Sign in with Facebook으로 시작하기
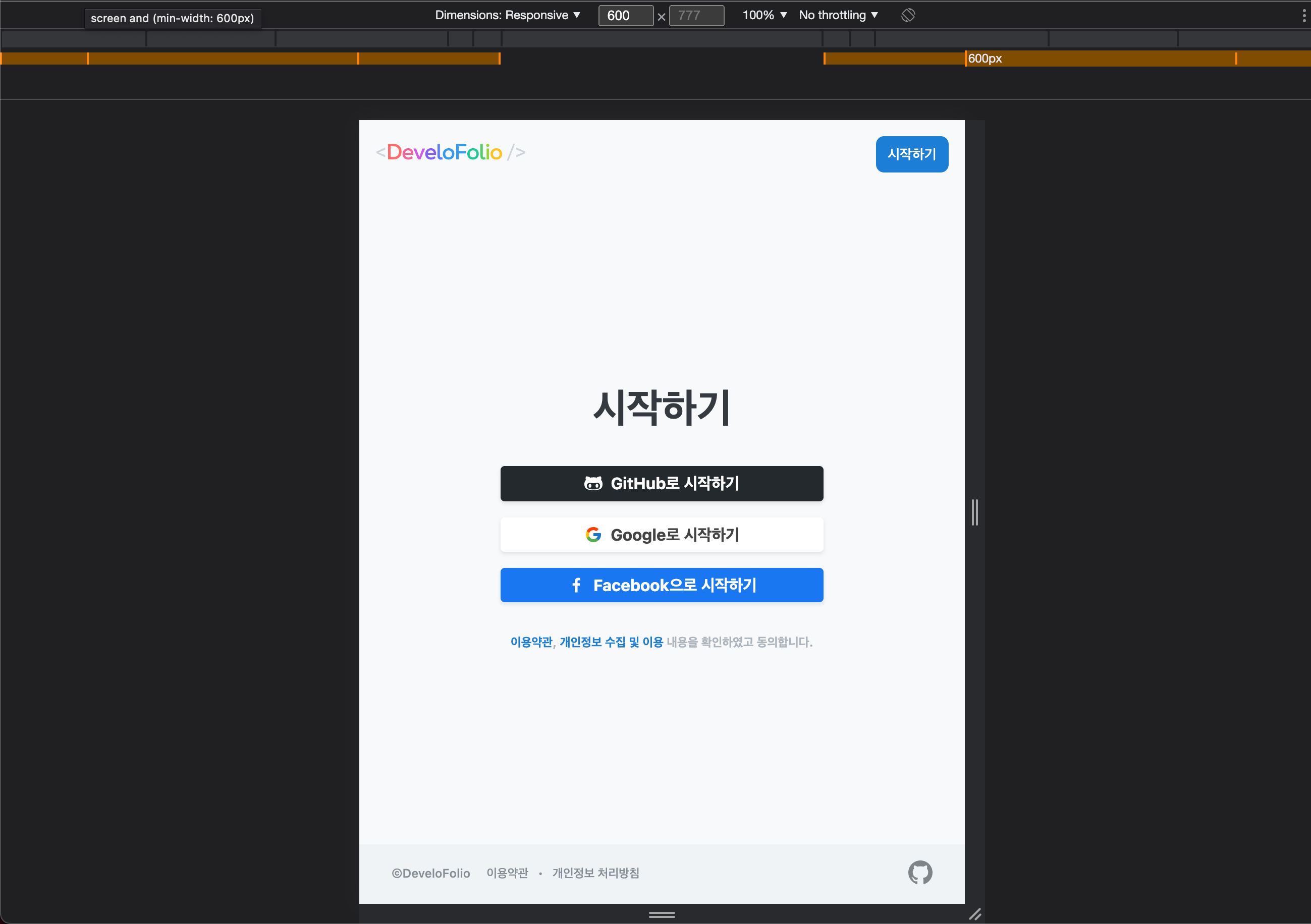 662,585
